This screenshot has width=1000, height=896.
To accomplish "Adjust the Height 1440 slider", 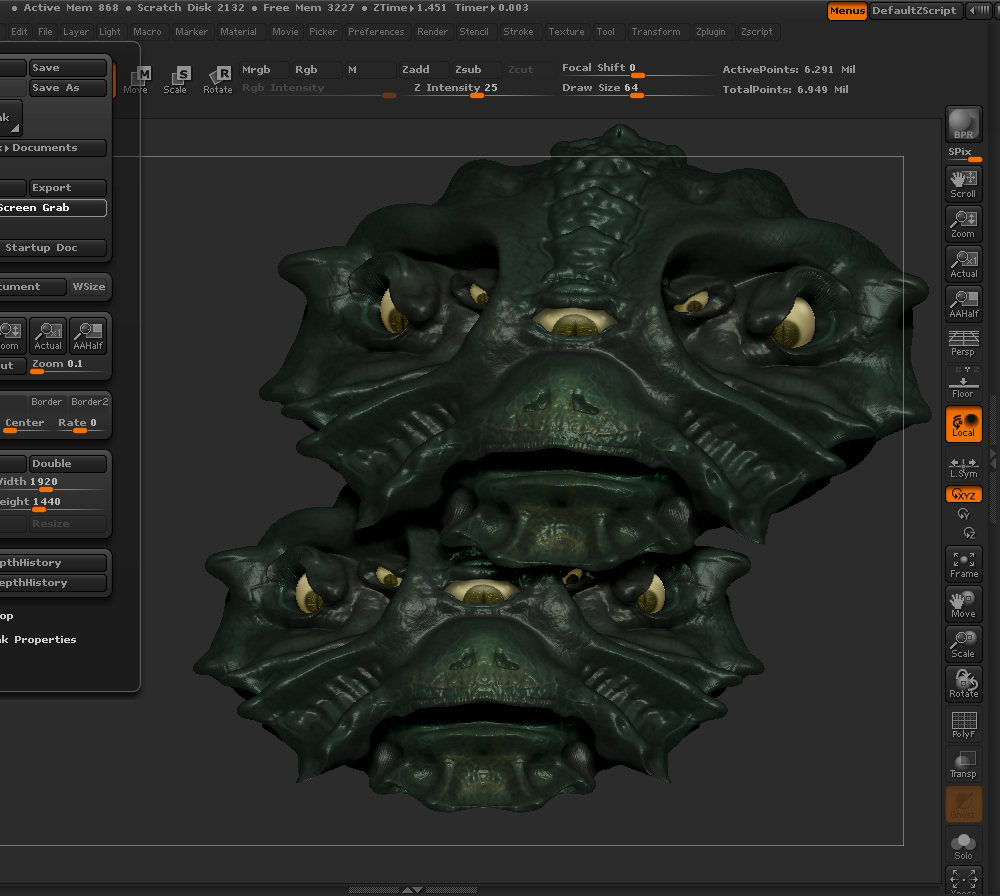I will [x=52, y=503].
